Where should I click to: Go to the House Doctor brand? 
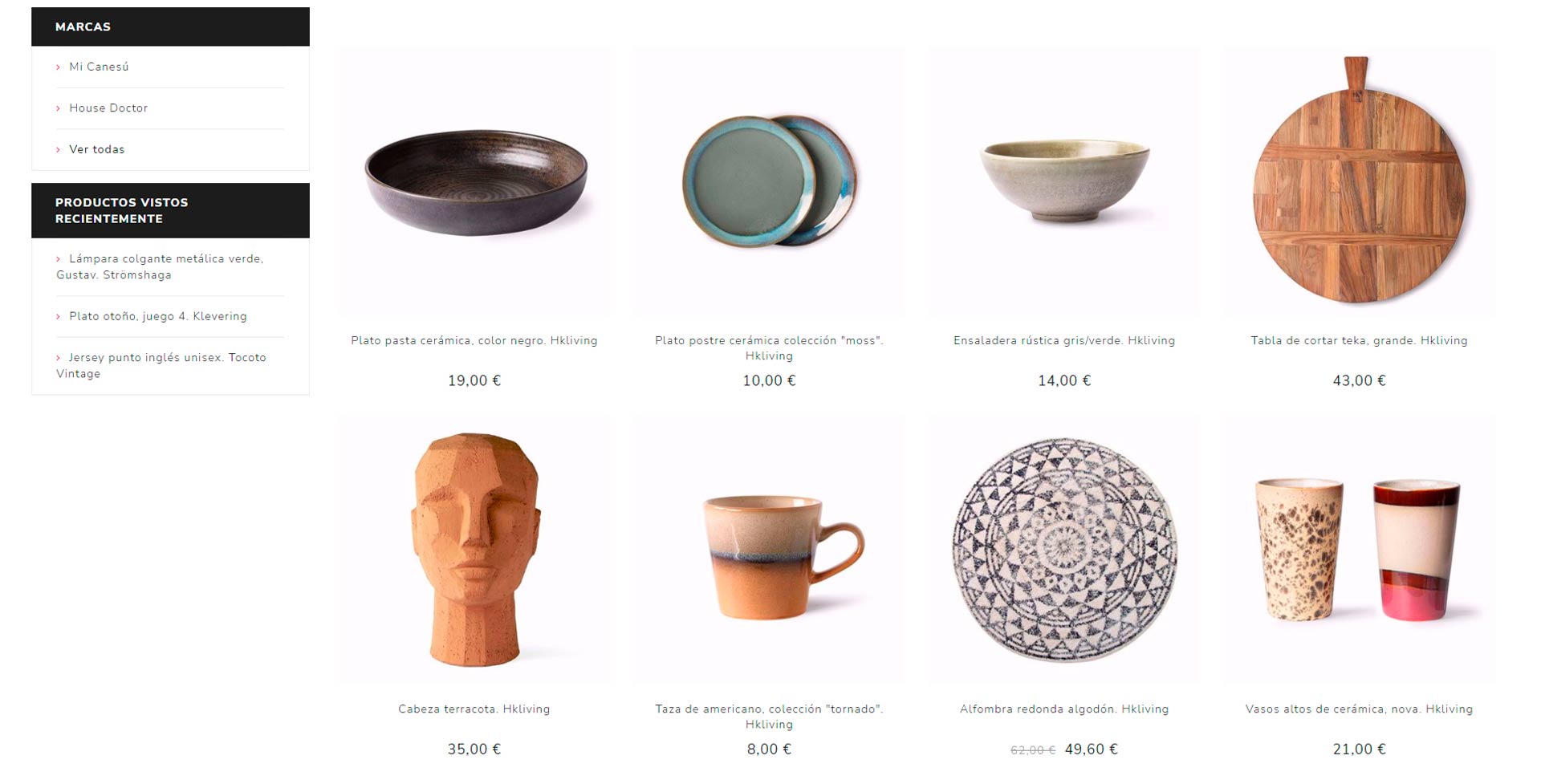click(108, 108)
